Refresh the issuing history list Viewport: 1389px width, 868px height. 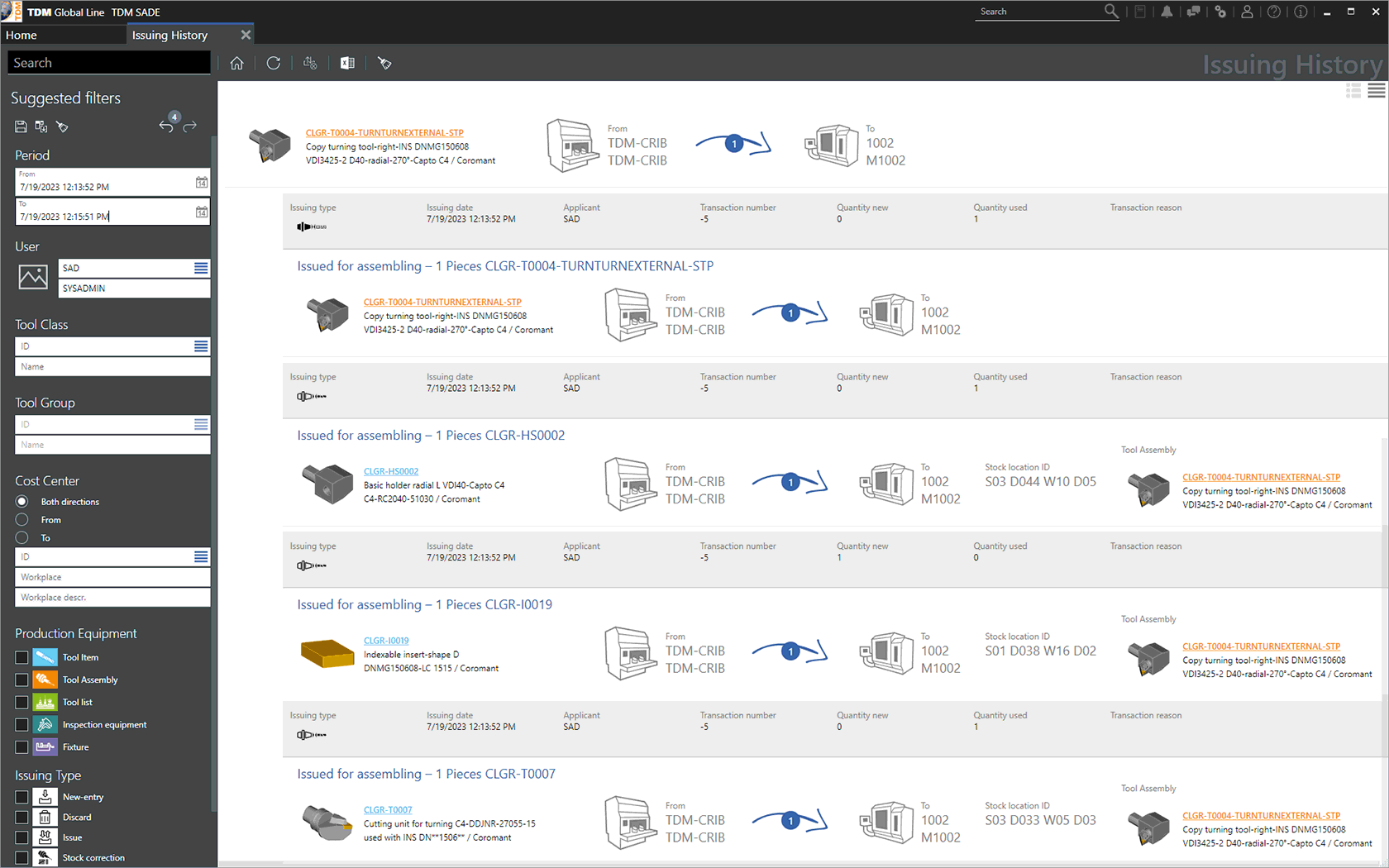coord(274,63)
